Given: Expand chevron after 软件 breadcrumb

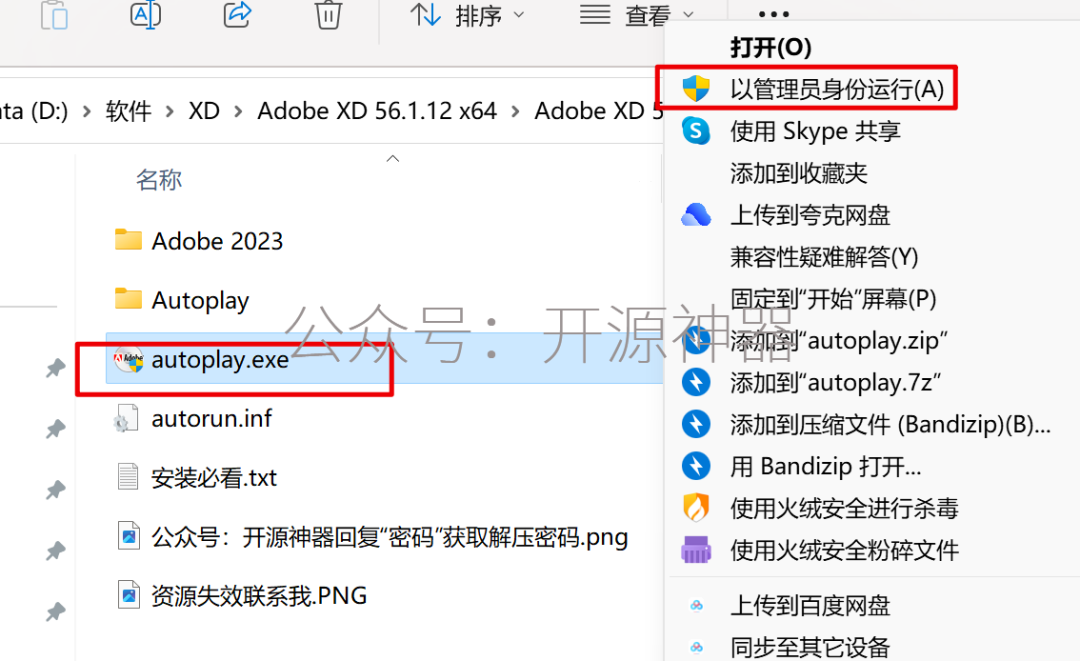Looking at the screenshot, I should pos(169,111).
